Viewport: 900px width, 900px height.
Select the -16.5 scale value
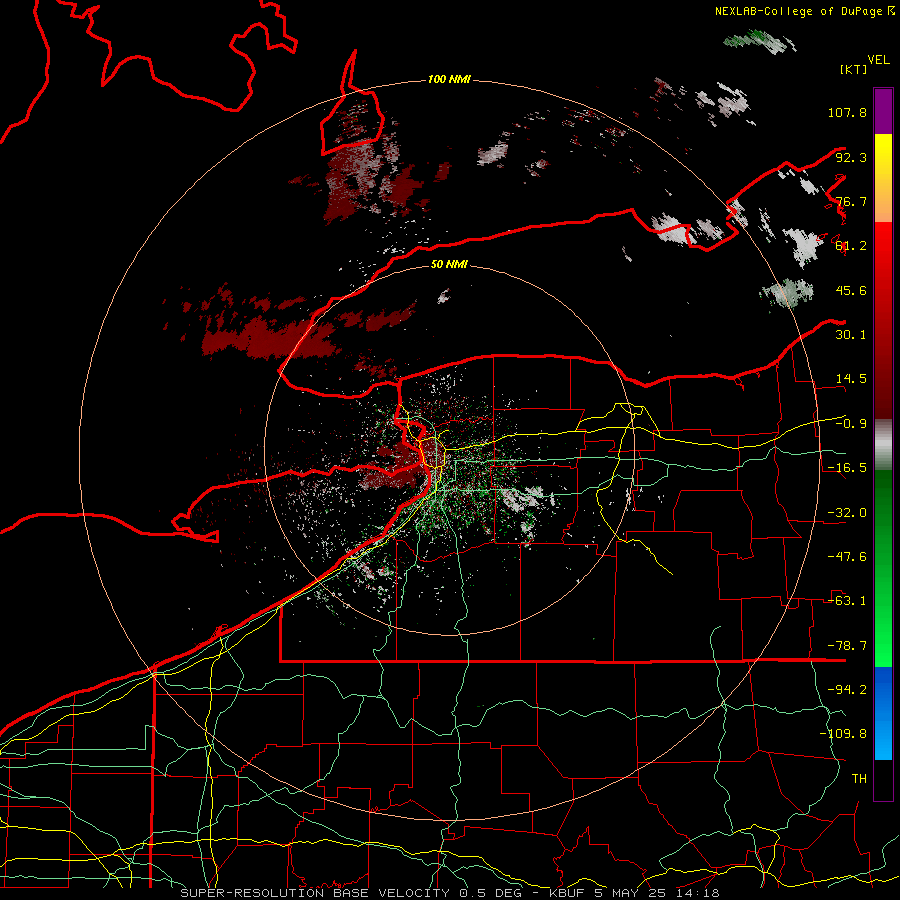click(x=847, y=468)
